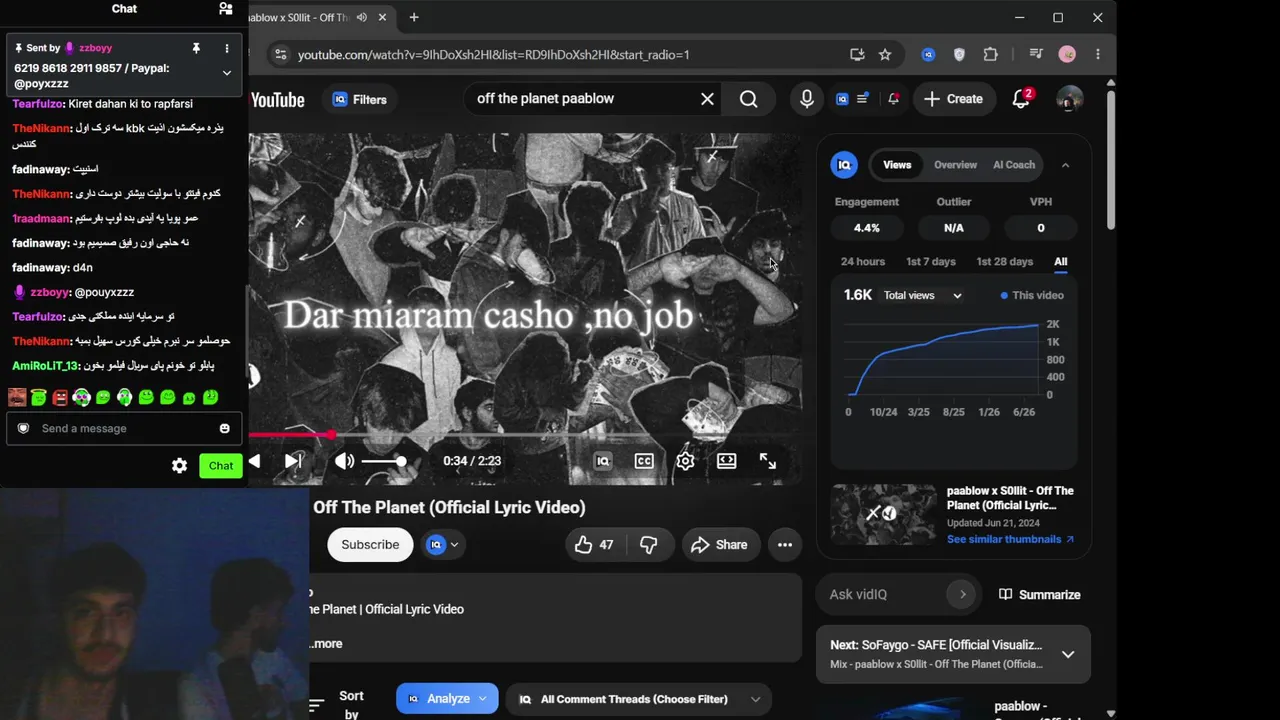Select 1st 7 days time range
The width and height of the screenshot is (1280, 720).
(x=931, y=262)
